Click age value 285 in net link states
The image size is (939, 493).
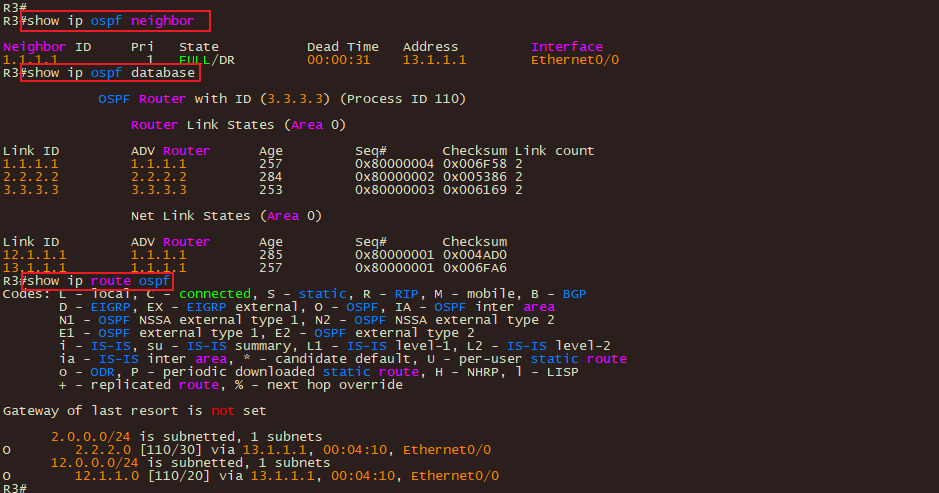[x=271, y=255]
